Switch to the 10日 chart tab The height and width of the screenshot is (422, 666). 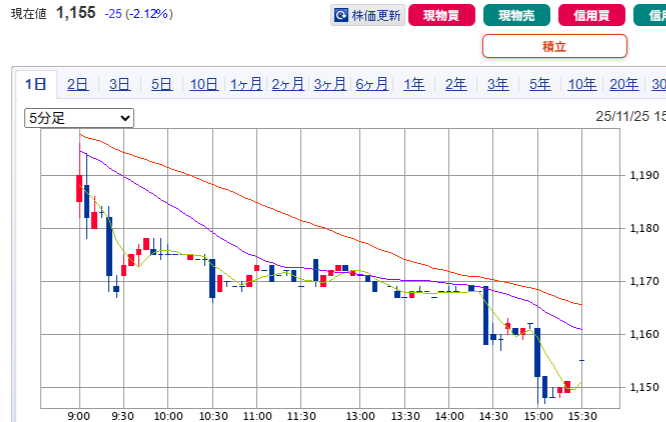coord(204,84)
